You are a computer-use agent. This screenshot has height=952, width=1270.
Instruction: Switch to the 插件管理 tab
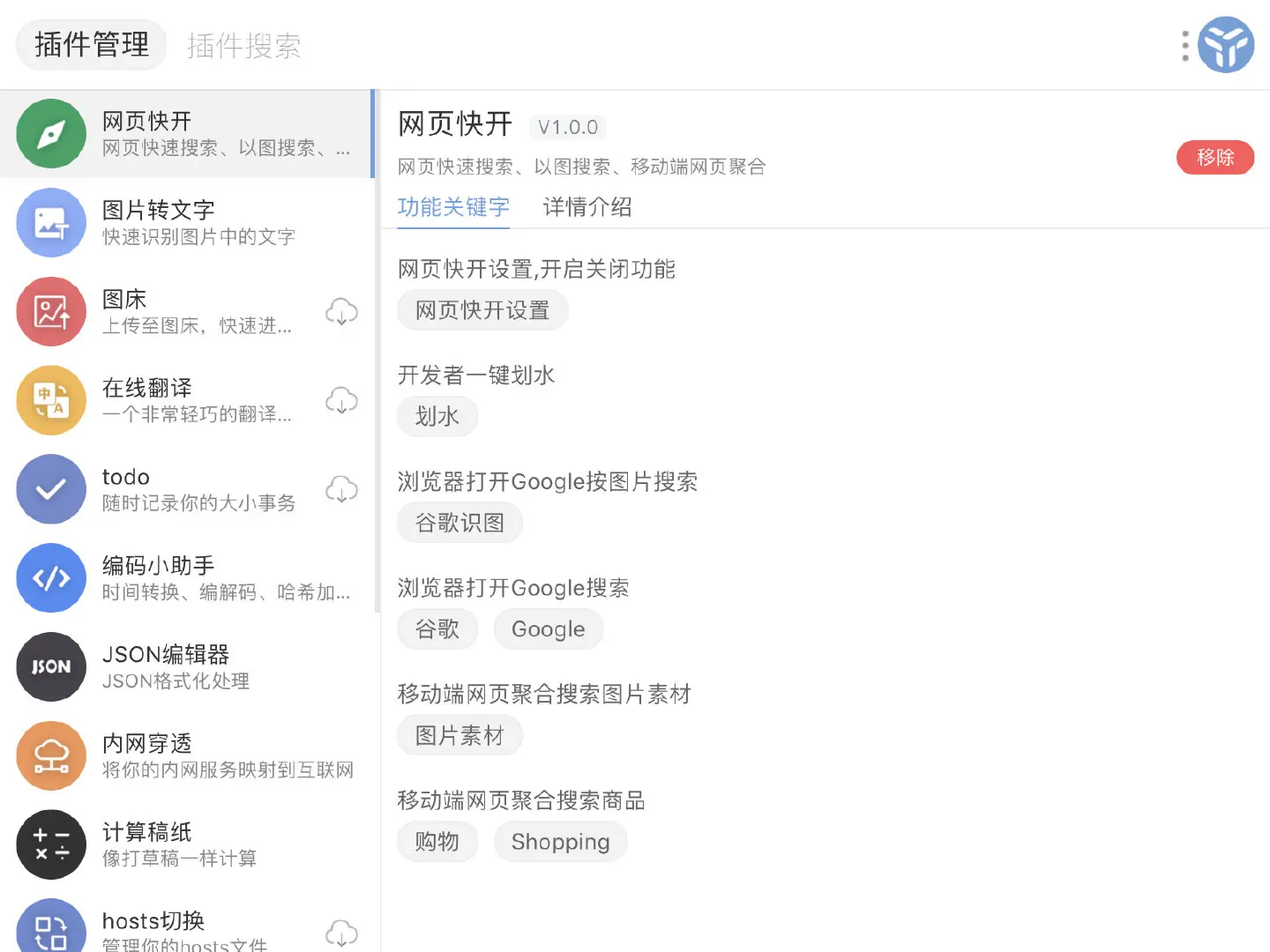coord(92,45)
